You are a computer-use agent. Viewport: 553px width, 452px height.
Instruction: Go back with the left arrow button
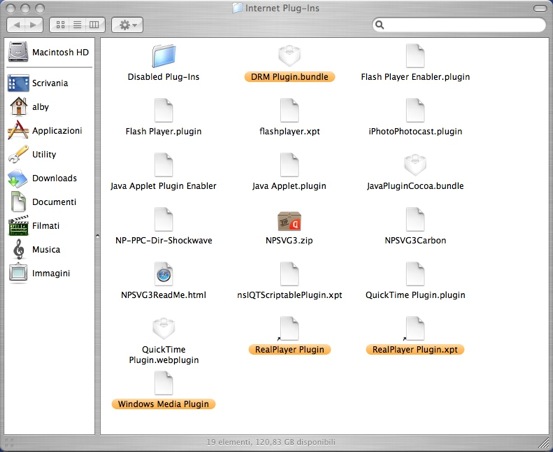(16, 25)
